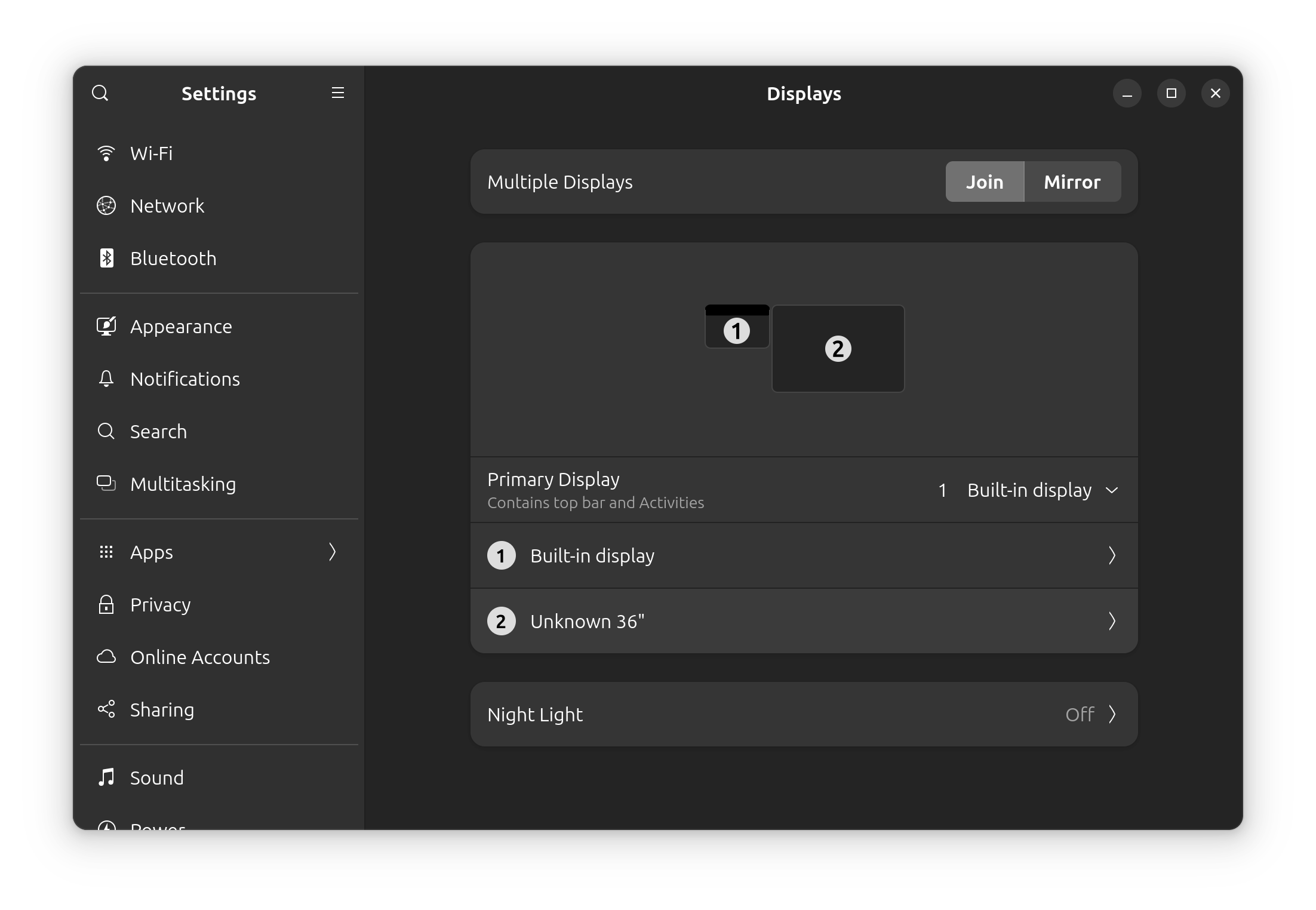The image size is (1316, 910).
Task: Click 'Contains top bar and Activities' subtitle
Action: coord(595,503)
